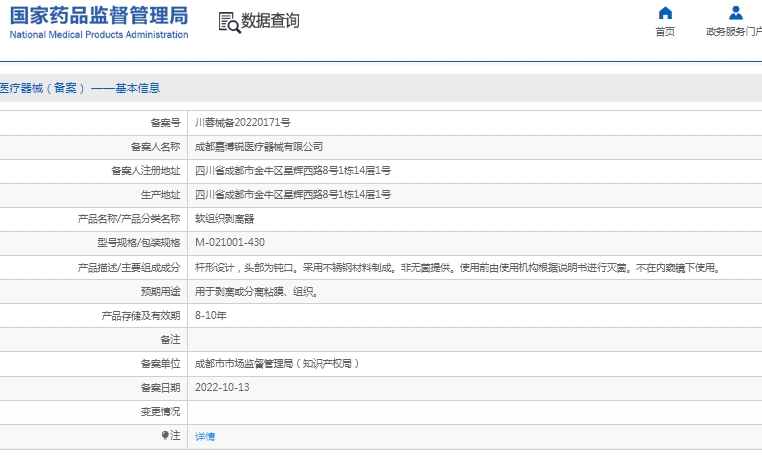Open the 政务服务门户 person icon
The width and height of the screenshot is (762, 455).
pyautogui.click(x=736, y=13)
